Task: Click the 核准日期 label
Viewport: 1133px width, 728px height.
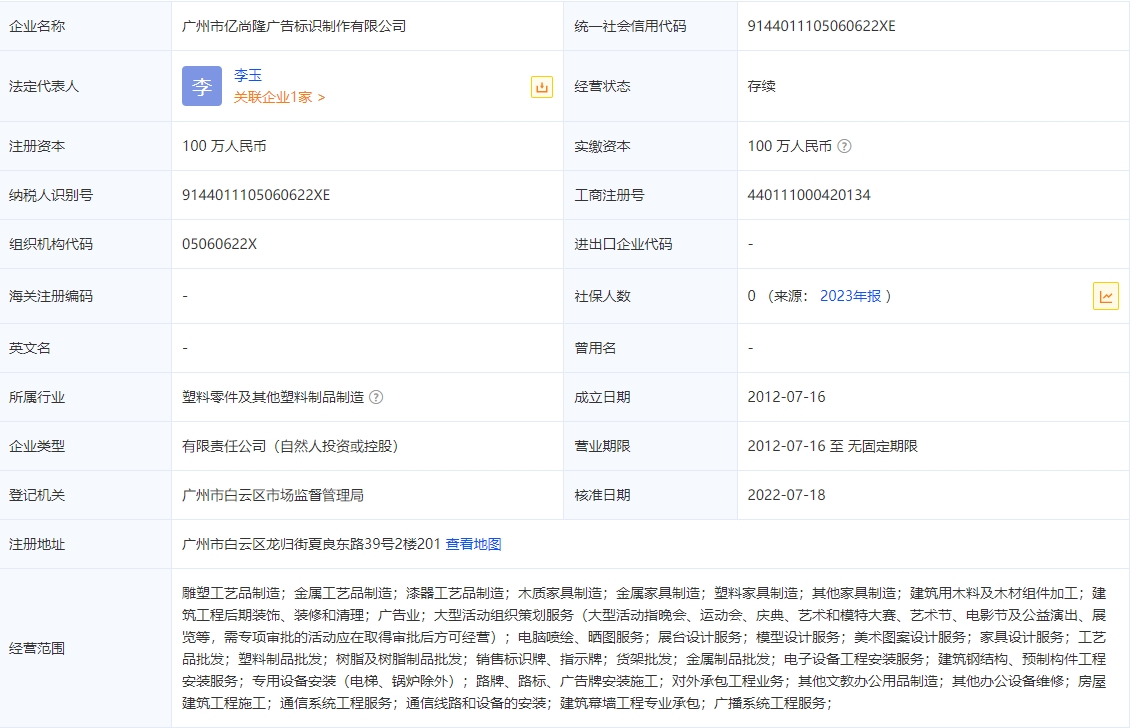Action: point(603,495)
